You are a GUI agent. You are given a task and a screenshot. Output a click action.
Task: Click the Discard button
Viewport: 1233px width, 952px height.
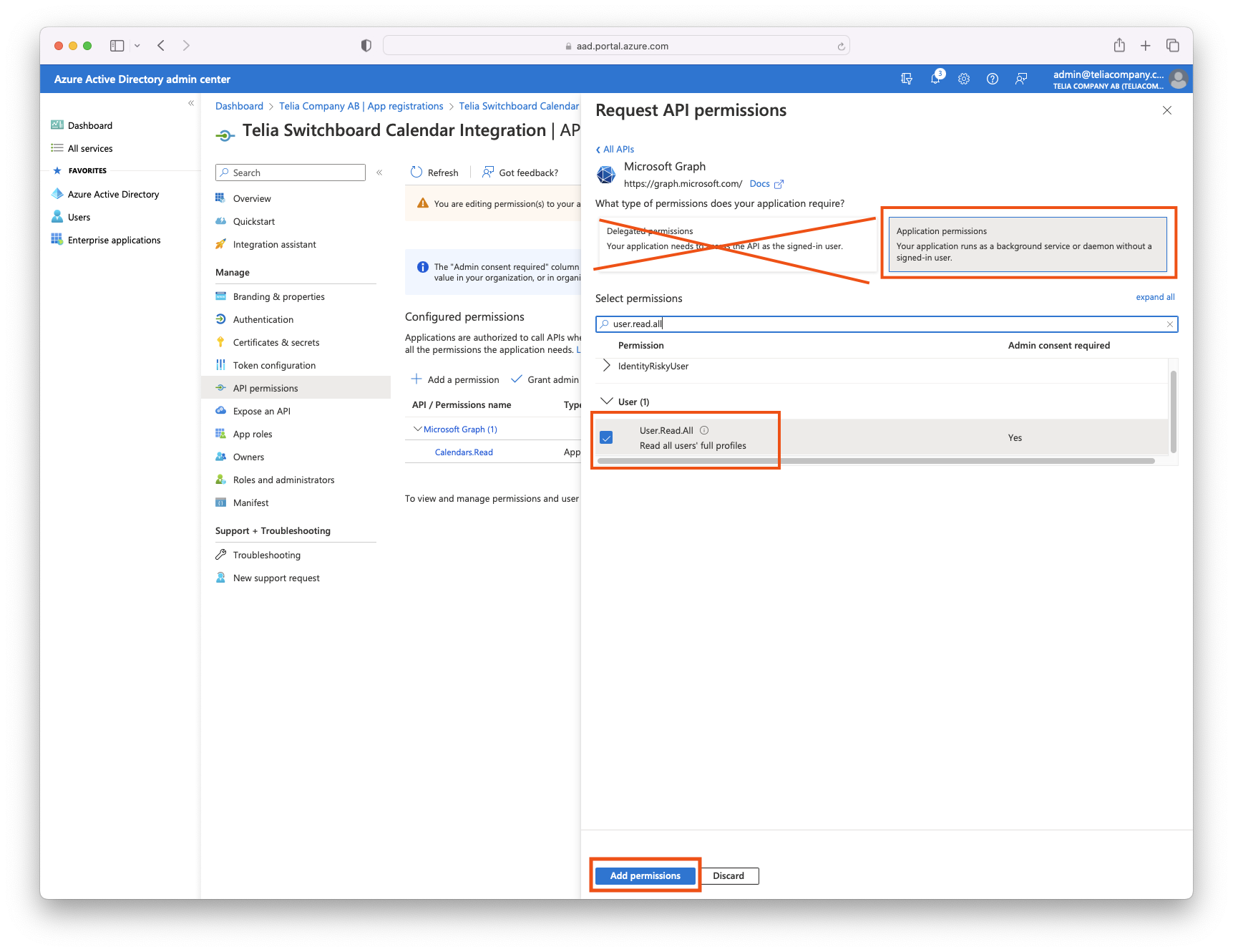point(728,875)
